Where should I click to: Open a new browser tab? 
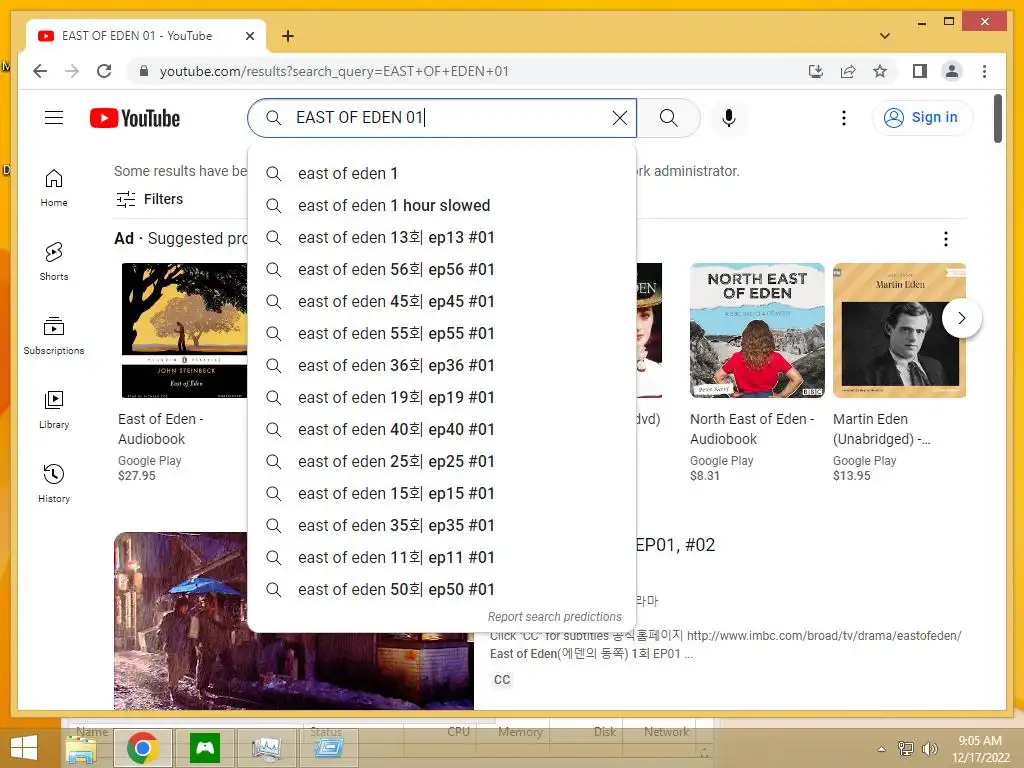288,36
